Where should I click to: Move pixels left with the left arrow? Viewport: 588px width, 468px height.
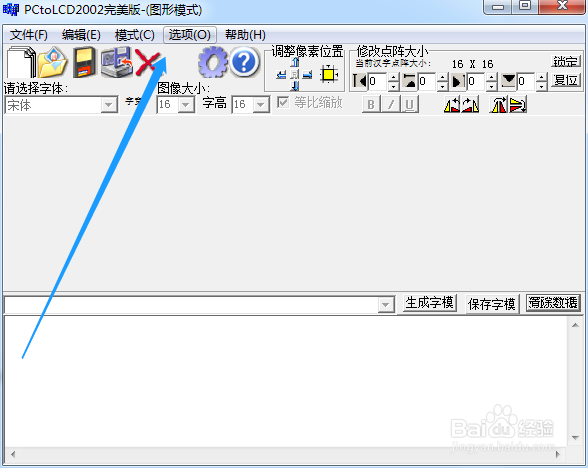281,75
